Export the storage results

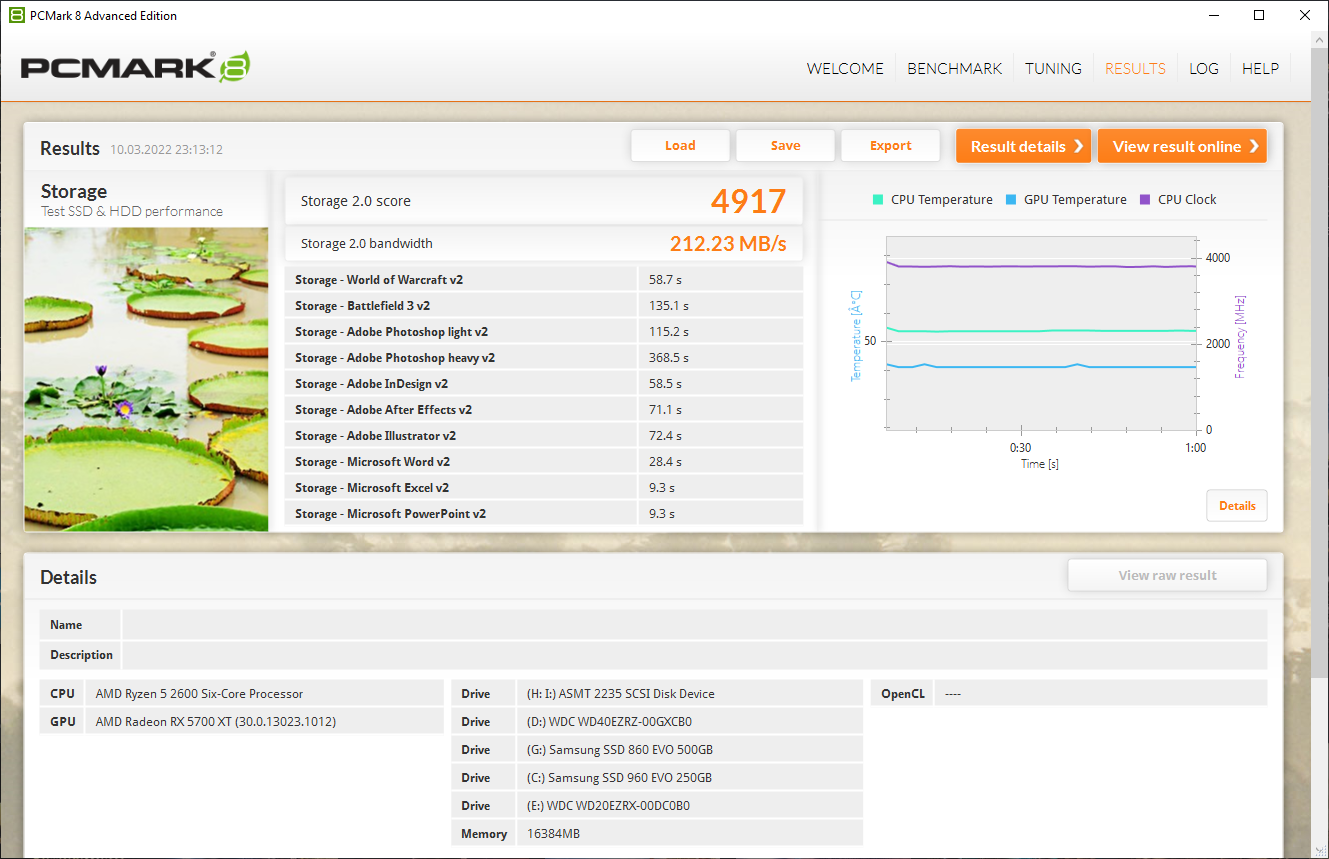890,145
